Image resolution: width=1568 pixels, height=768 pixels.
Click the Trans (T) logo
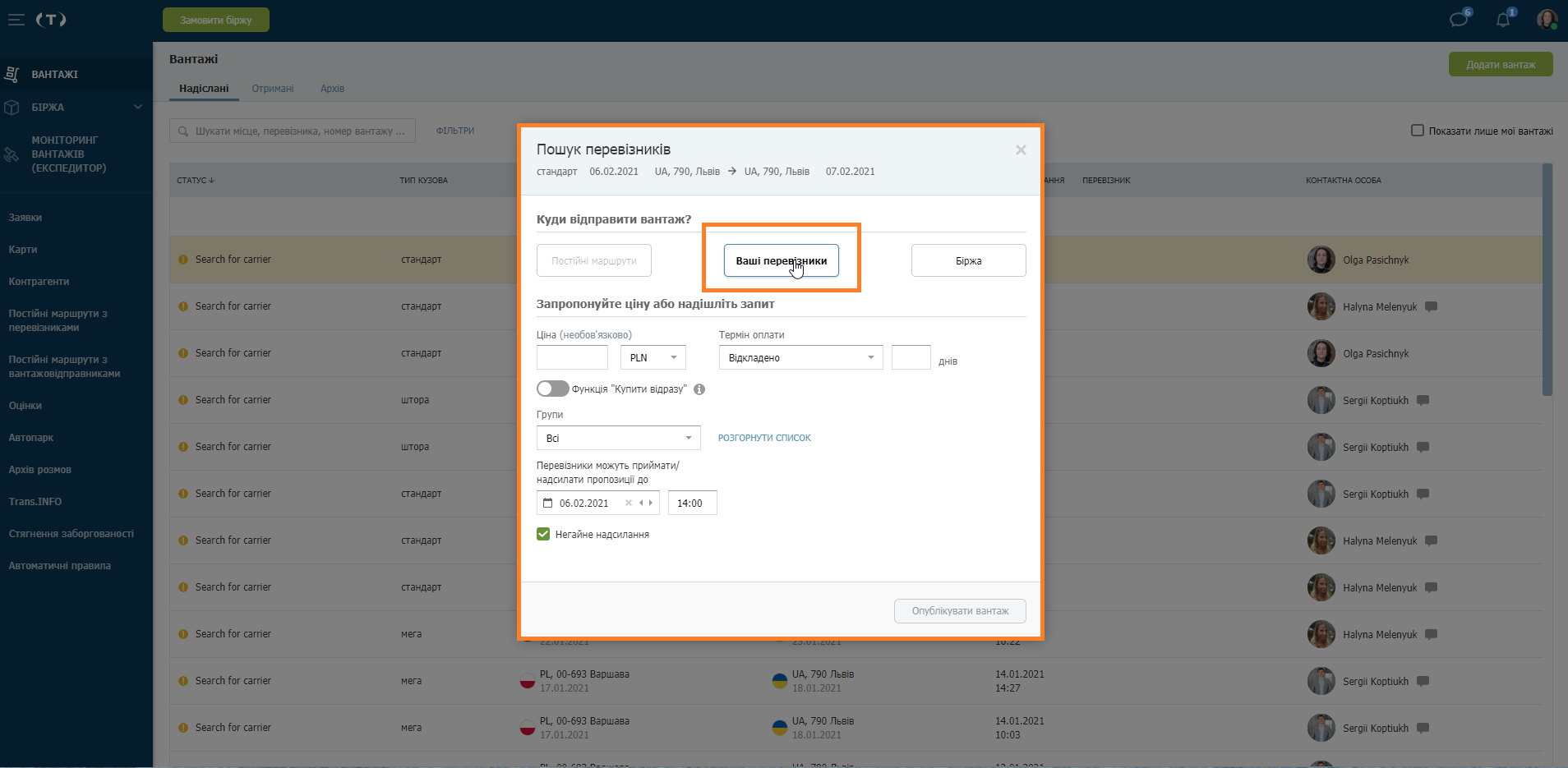pyautogui.click(x=51, y=20)
